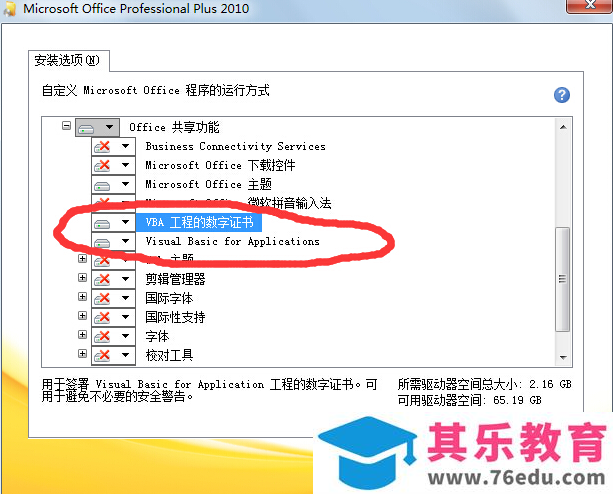Image resolution: width=613 pixels, height=494 pixels.
Task: Click the scrollbar down arrow in feature list
Action: [563, 357]
